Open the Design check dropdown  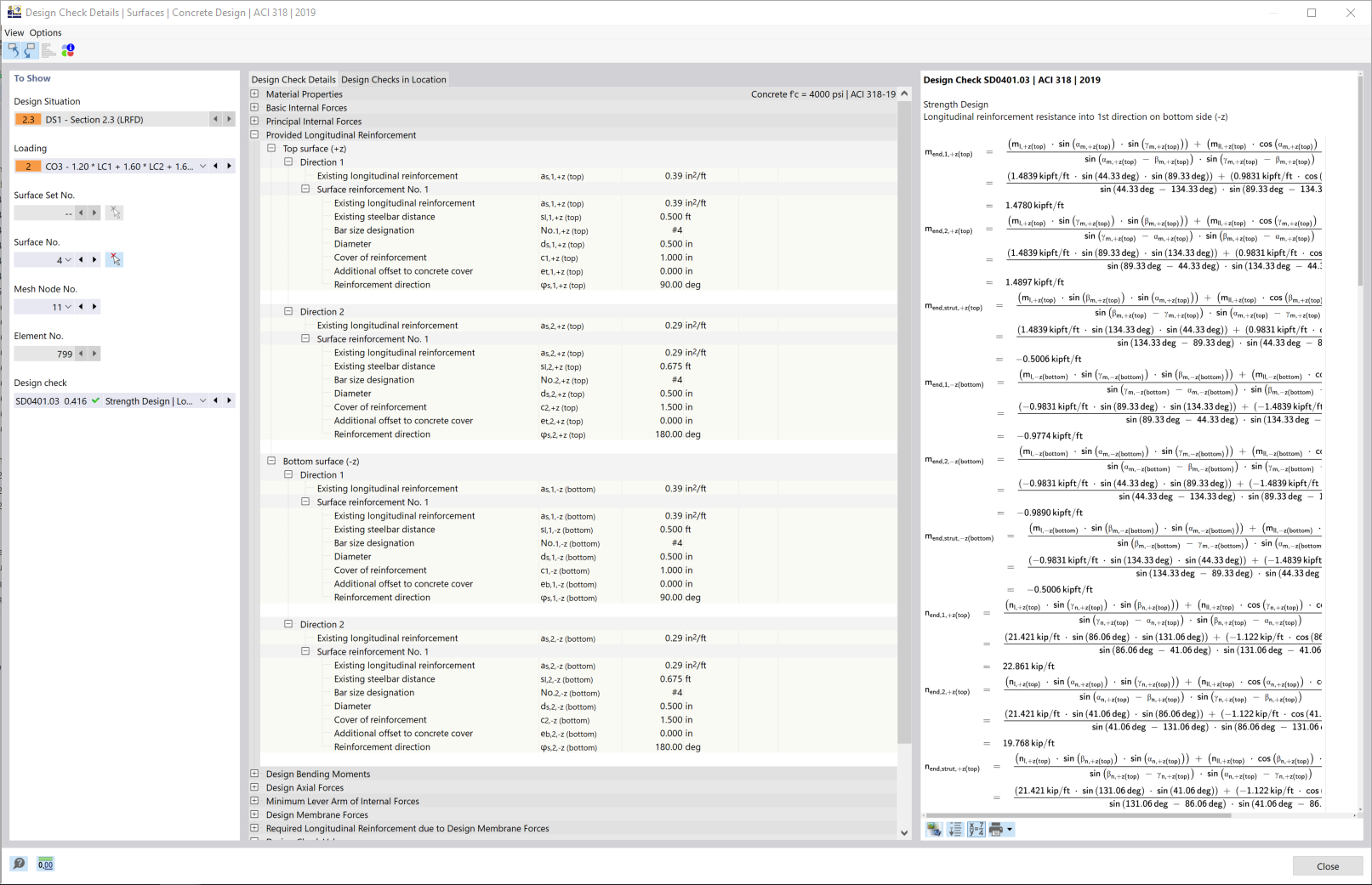(x=202, y=401)
